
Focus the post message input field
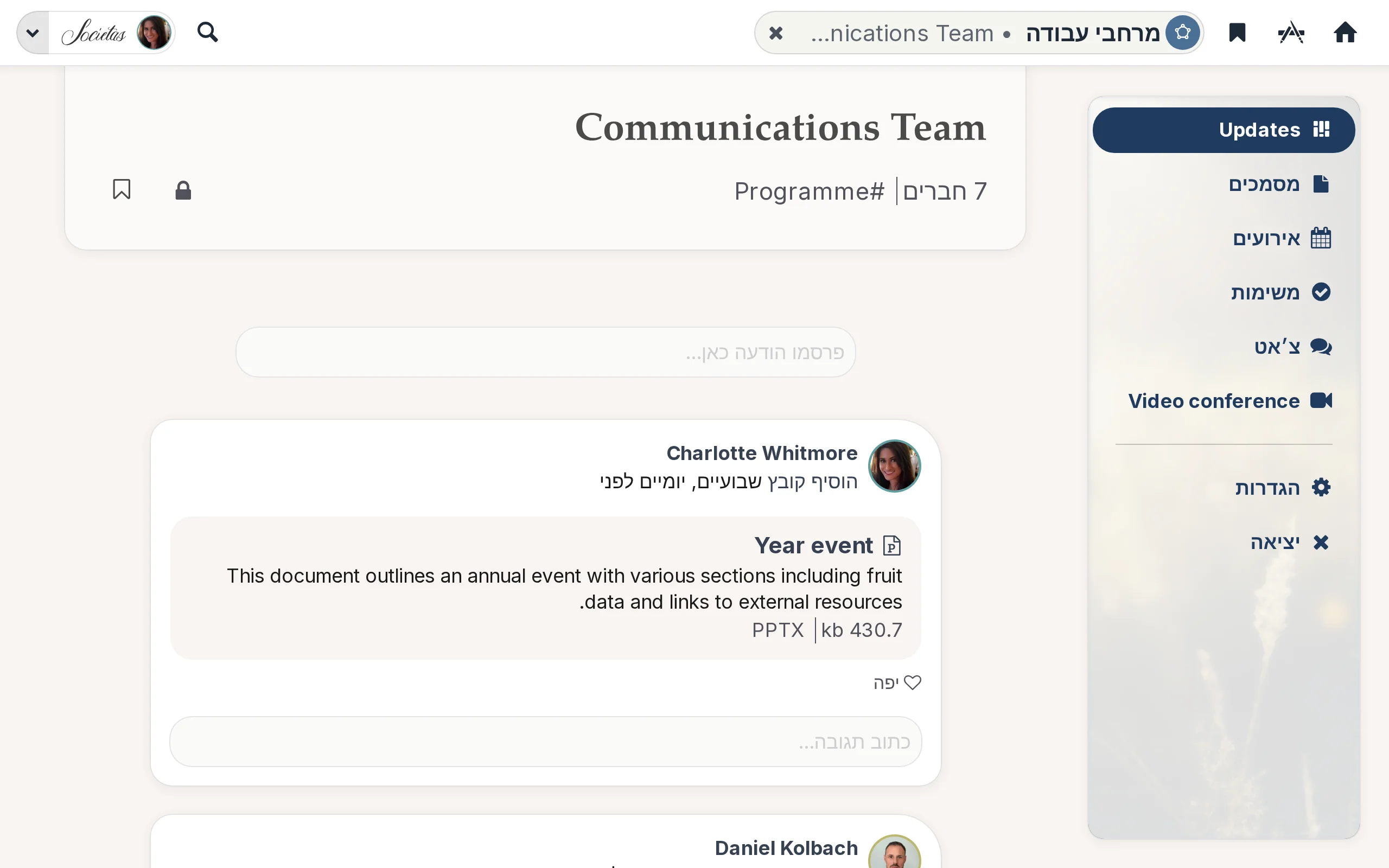545,352
